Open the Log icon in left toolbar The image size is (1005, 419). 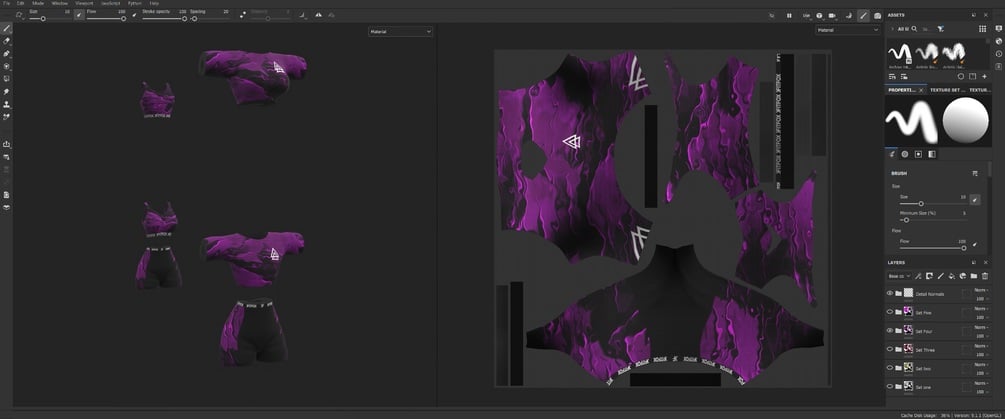click(x=6, y=195)
